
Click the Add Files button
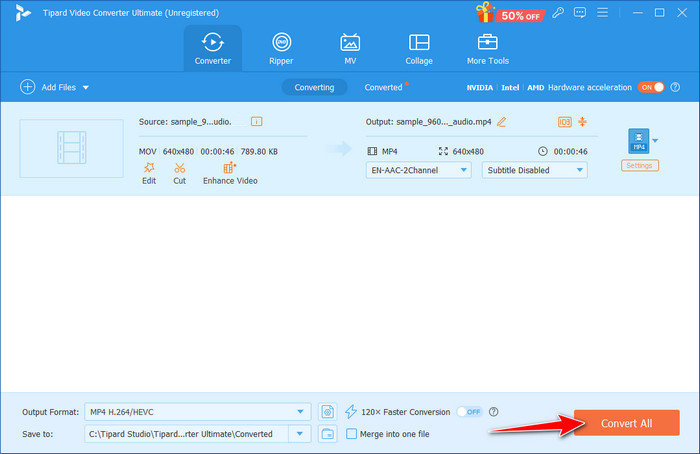(x=54, y=87)
